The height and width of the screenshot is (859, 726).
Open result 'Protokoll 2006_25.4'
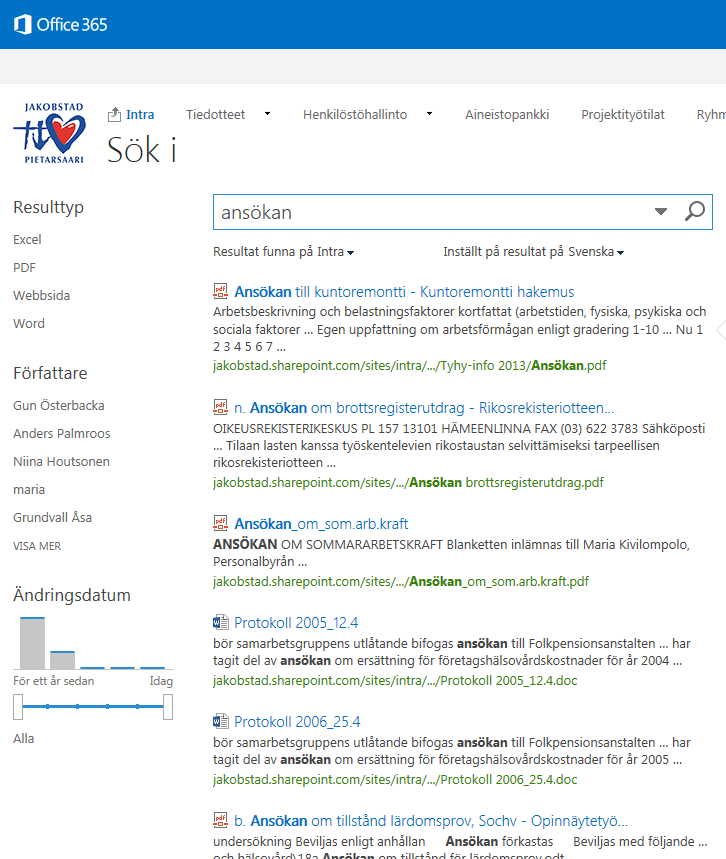[297, 722]
